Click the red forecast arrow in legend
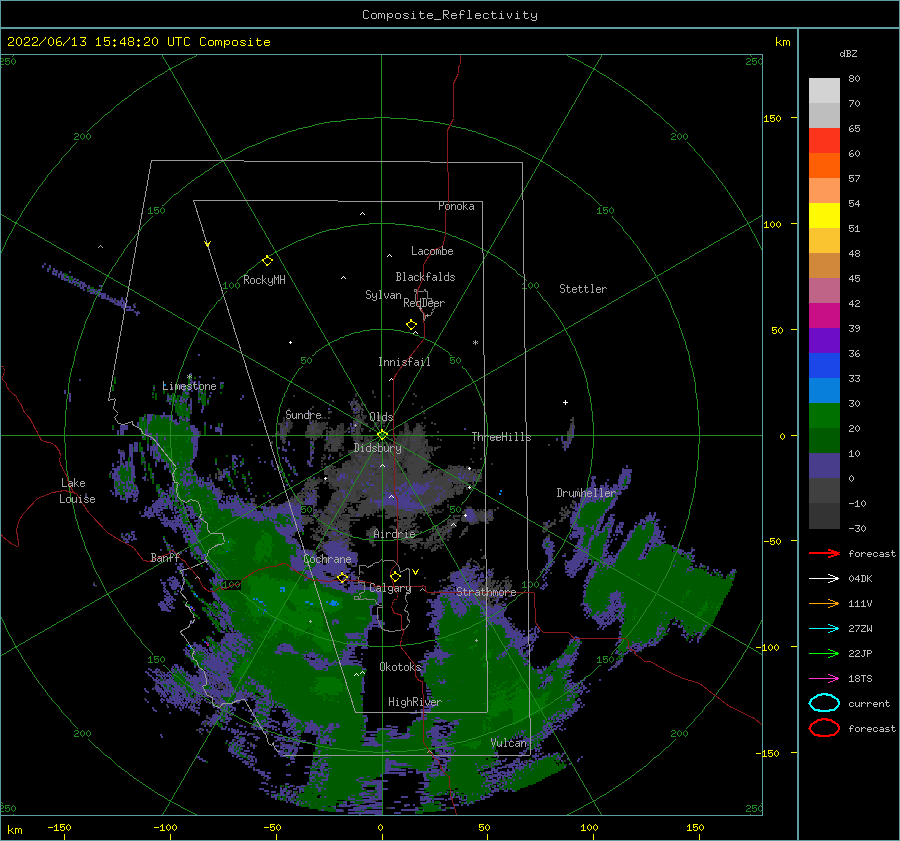 tap(825, 553)
